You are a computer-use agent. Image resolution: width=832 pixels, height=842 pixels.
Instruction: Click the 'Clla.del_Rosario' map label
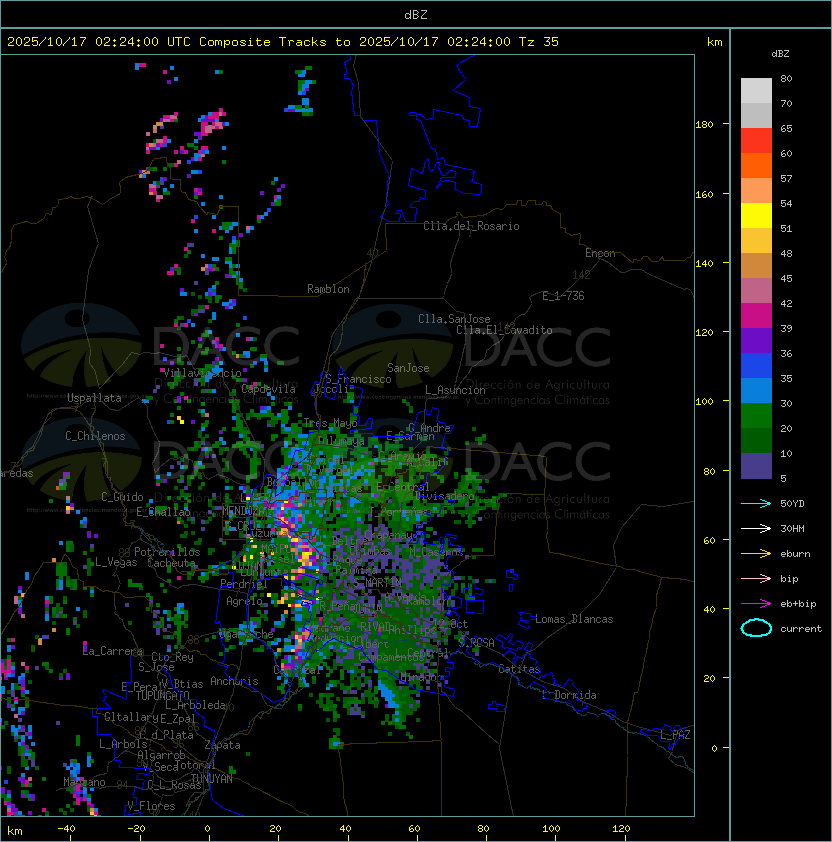pyautogui.click(x=471, y=226)
